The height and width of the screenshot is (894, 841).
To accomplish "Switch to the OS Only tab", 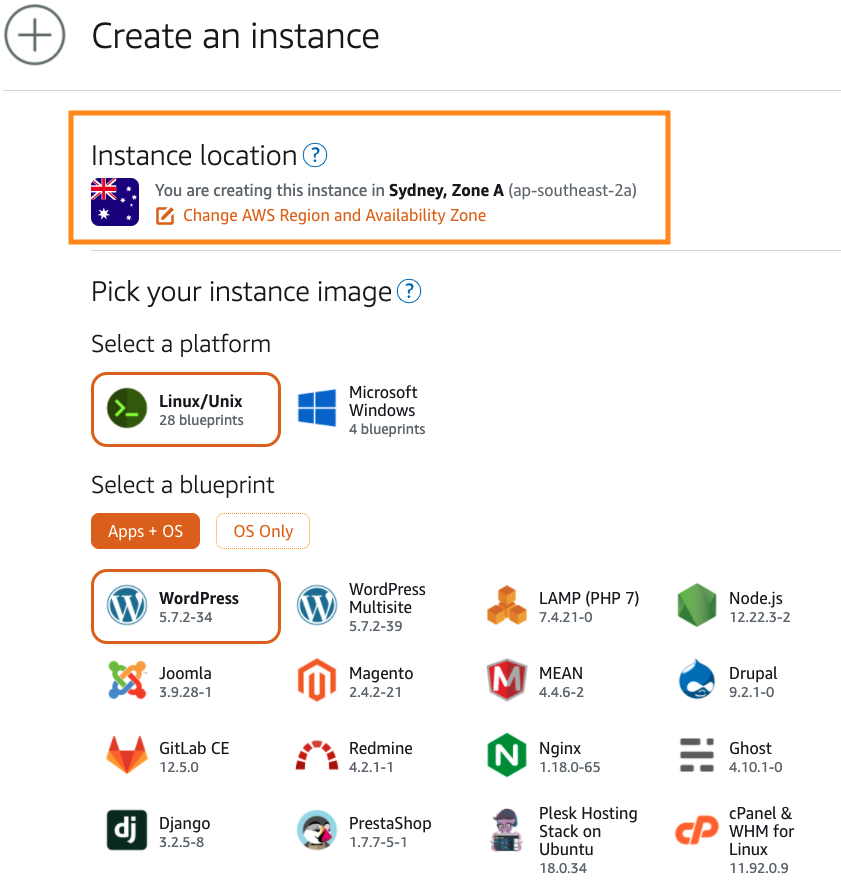I will pyautogui.click(x=263, y=531).
